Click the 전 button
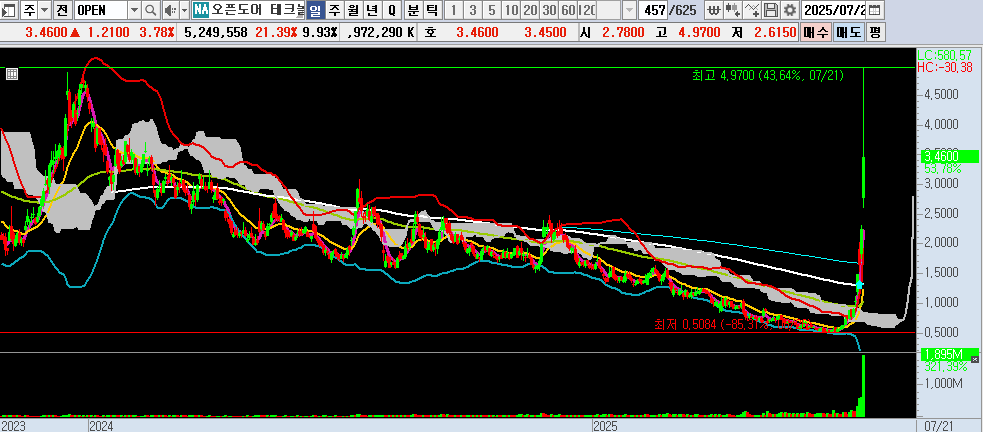Viewport: 983px width, 432px height. point(61,10)
